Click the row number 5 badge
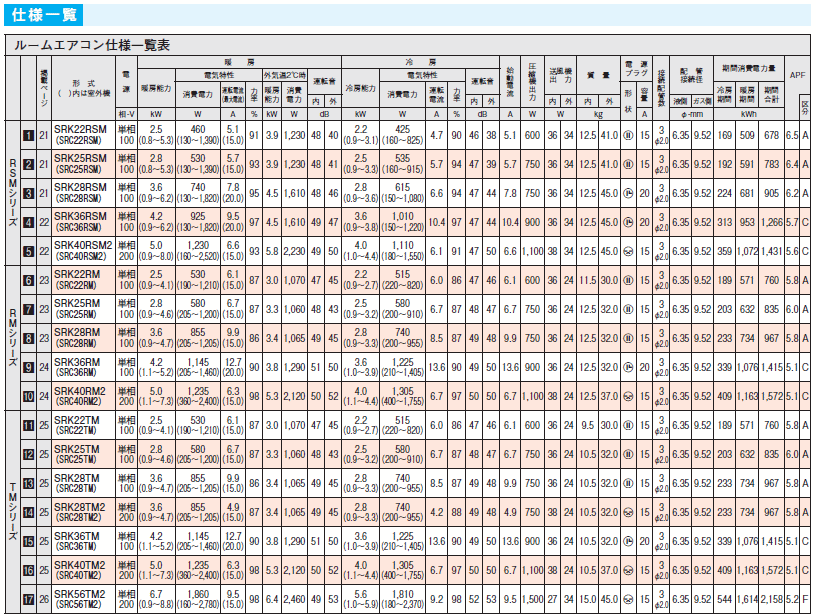The width and height of the screenshot is (816, 614). point(29,251)
